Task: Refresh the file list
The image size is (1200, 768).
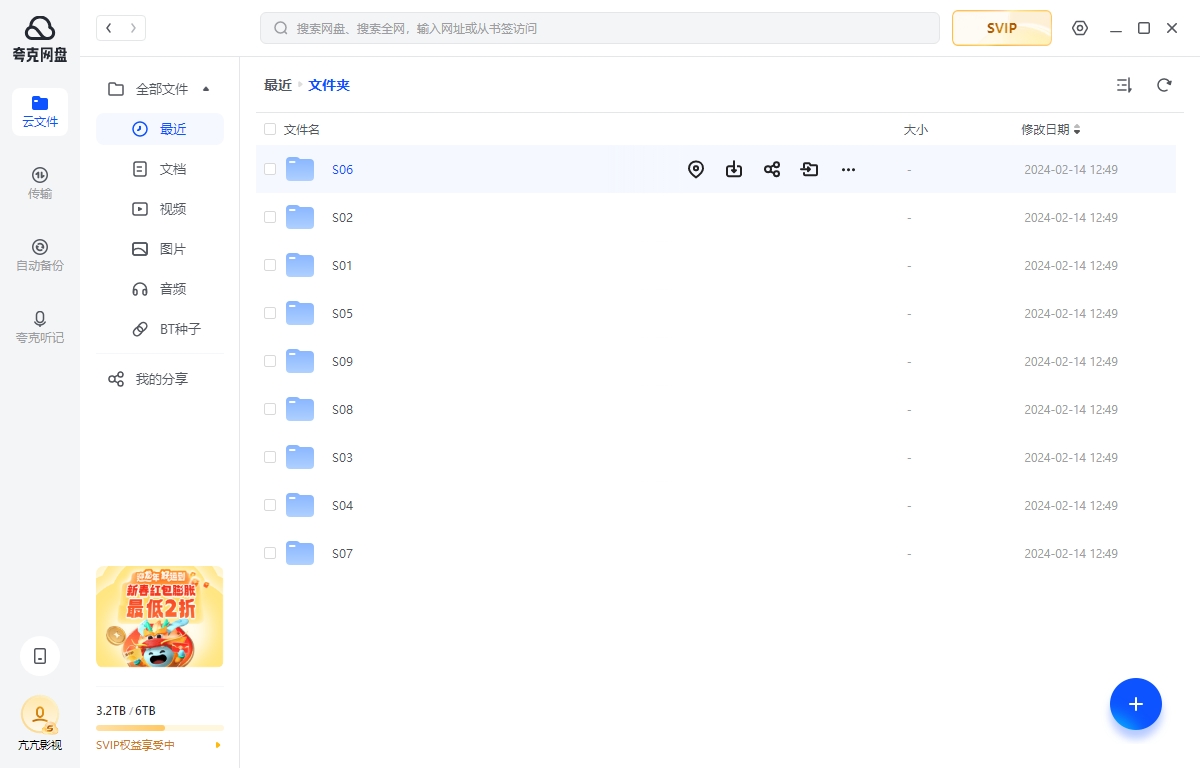Action: pyautogui.click(x=1164, y=86)
